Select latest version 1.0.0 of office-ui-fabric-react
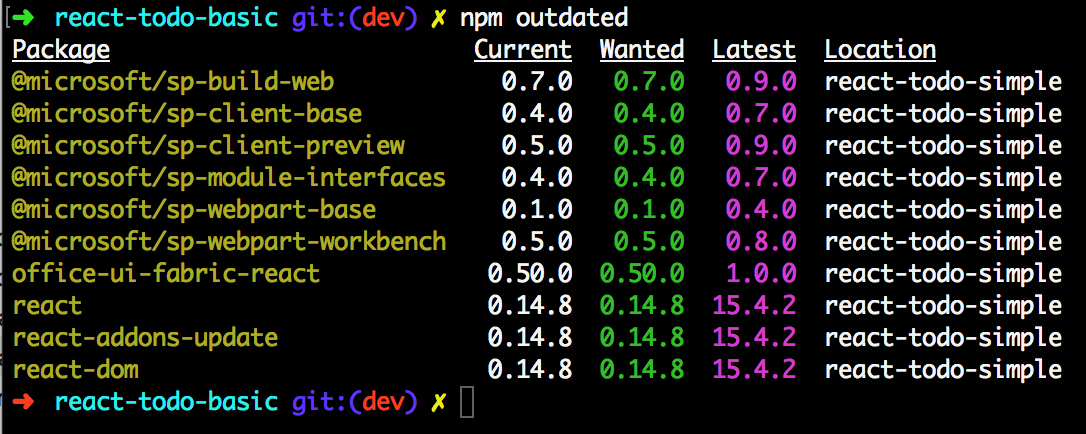Image resolution: width=1086 pixels, height=434 pixels. tap(760, 273)
